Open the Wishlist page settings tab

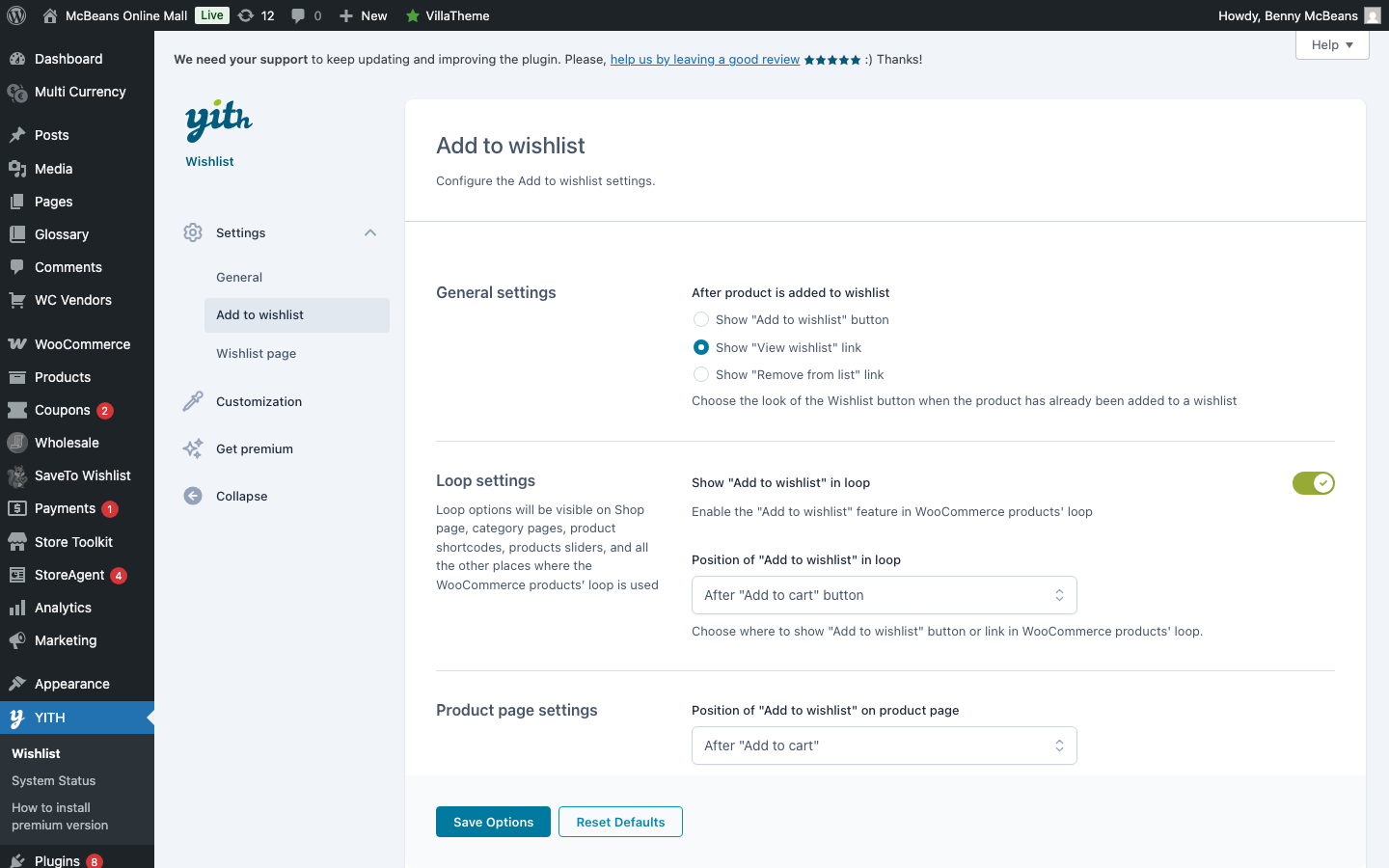pos(256,353)
